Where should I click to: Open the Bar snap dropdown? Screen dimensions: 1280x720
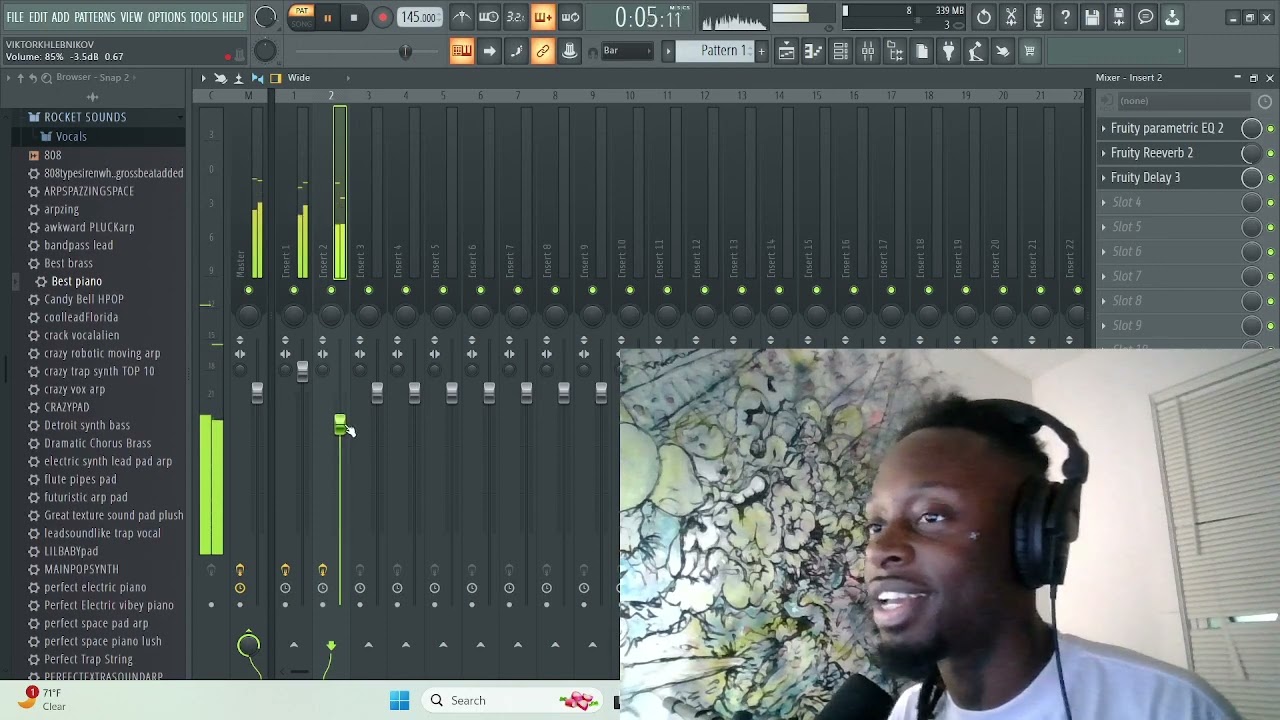tap(626, 51)
